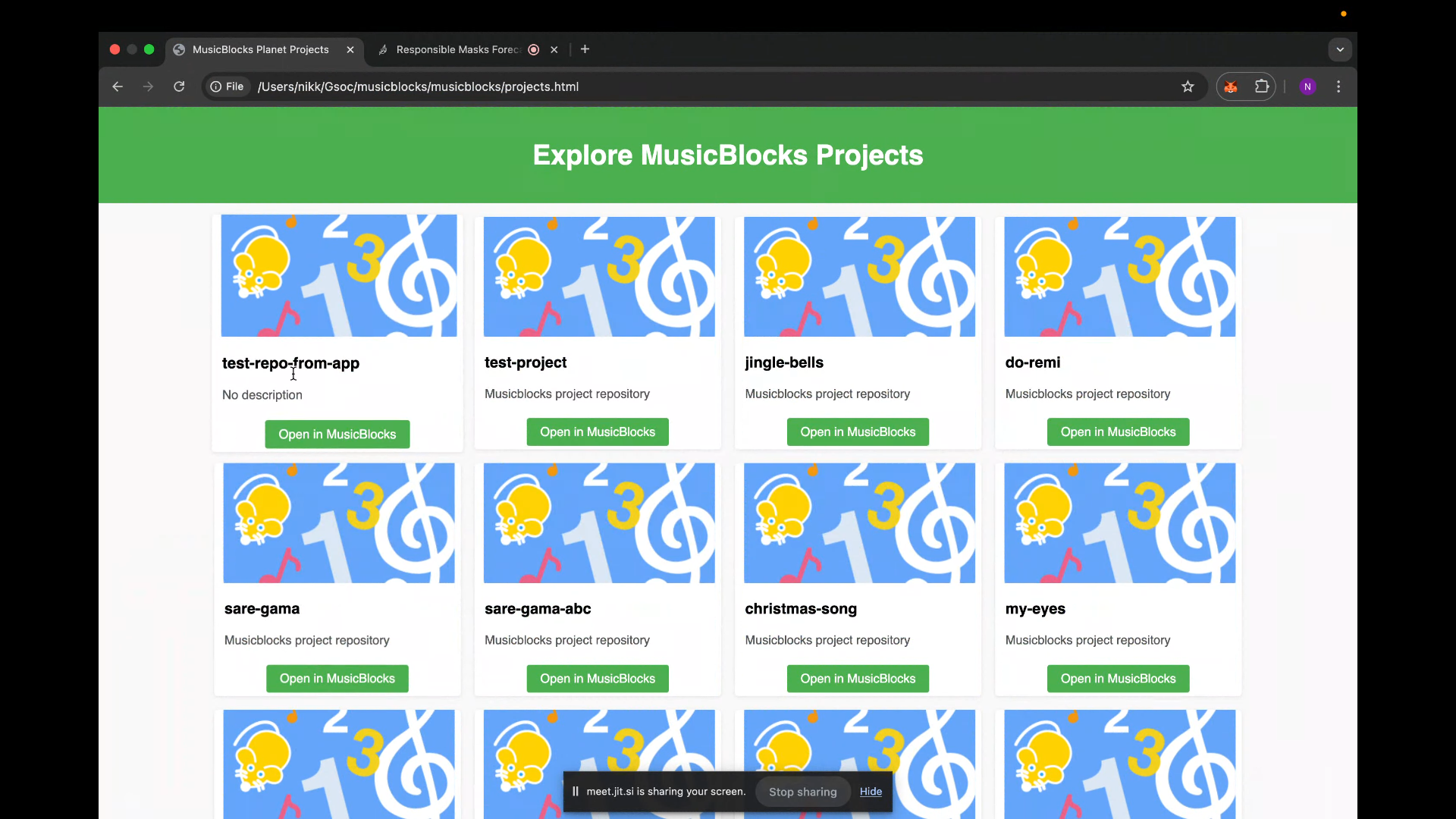Viewport: 1456px width, 819px height.
Task: Switch to the Responsible Masks Forecast tab
Action: [457, 49]
